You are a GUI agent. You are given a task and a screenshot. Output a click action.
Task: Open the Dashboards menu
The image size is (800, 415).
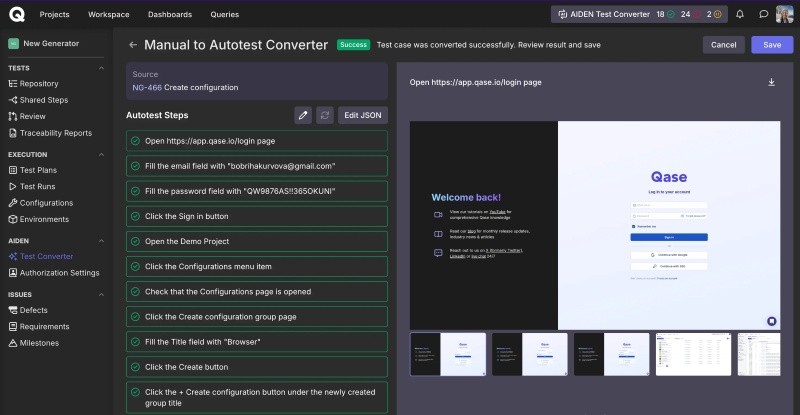[170, 14]
